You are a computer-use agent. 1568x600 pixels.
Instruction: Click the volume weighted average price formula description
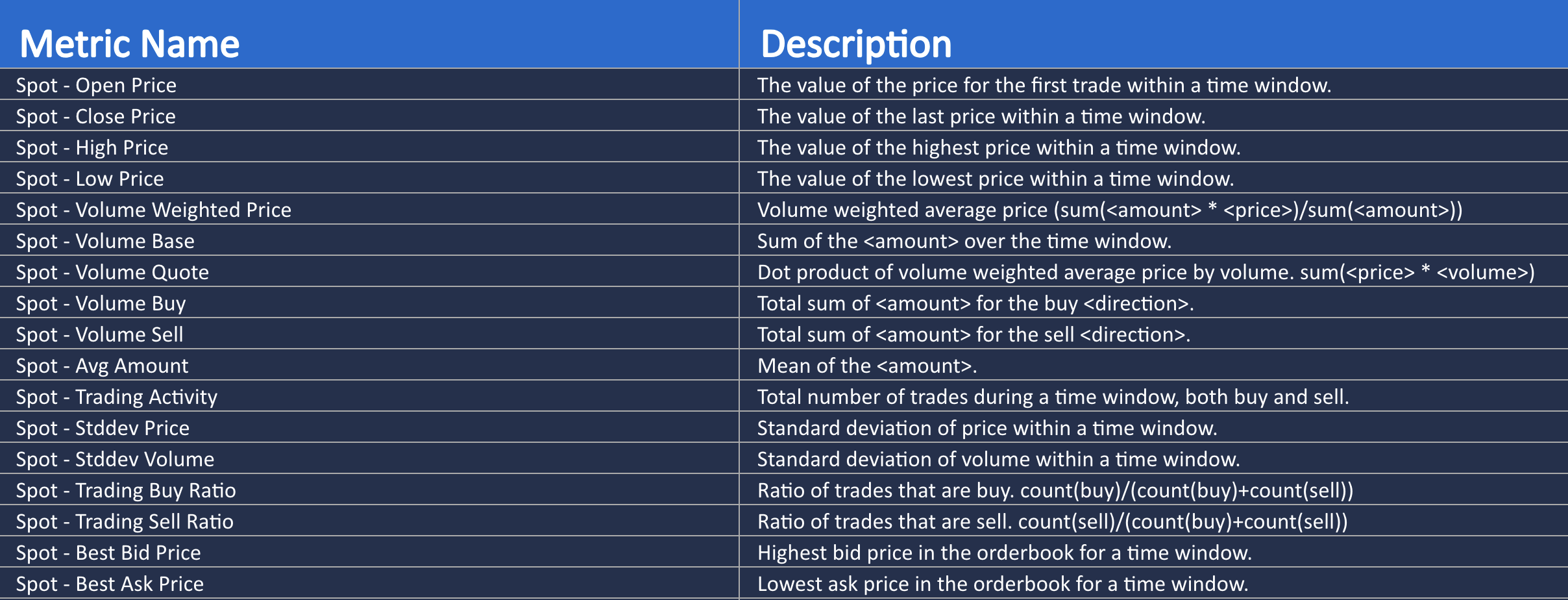click(x=1110, y=210)
